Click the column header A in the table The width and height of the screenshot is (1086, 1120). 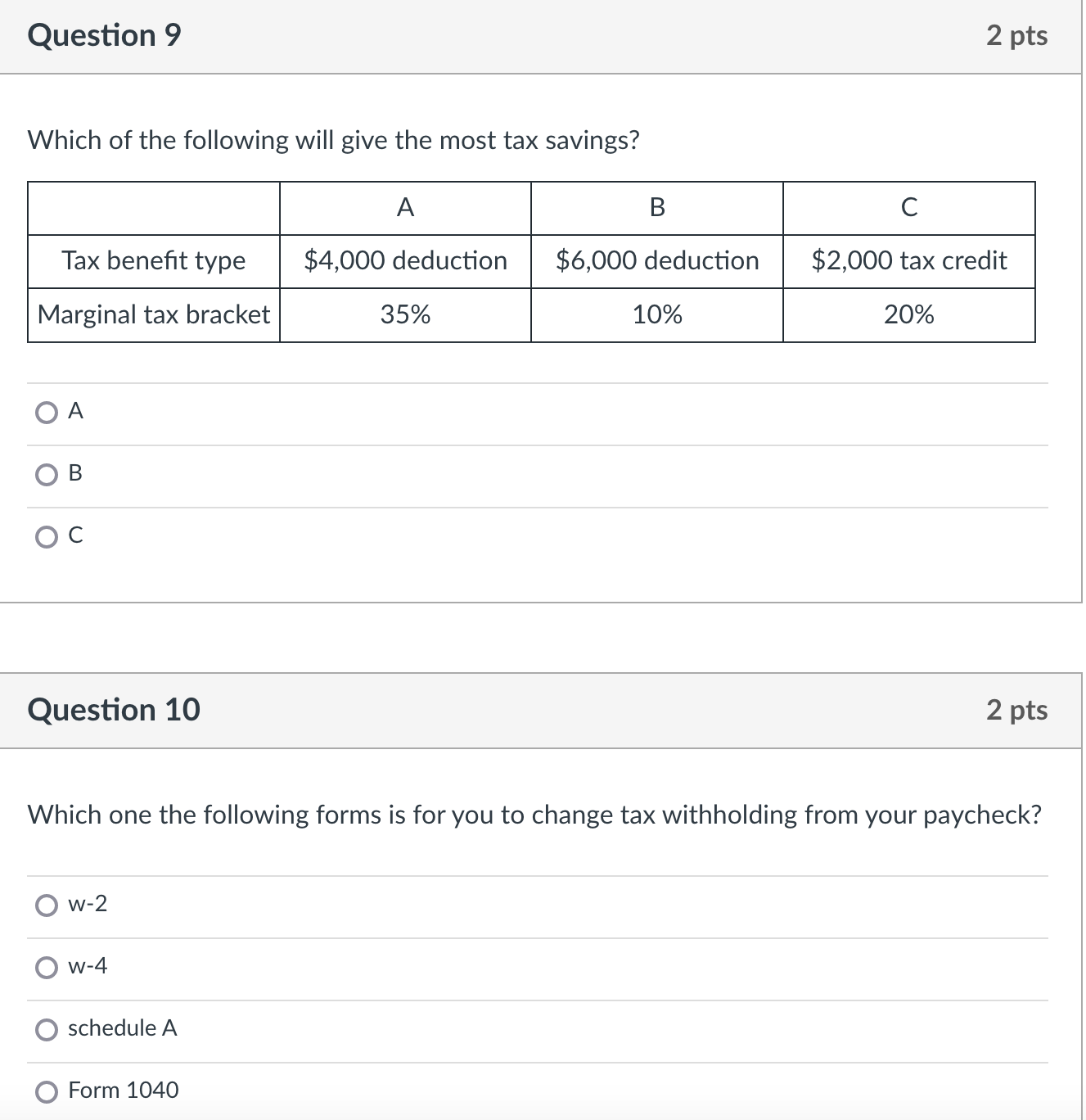pyautogui.click(x=404, y=209)
